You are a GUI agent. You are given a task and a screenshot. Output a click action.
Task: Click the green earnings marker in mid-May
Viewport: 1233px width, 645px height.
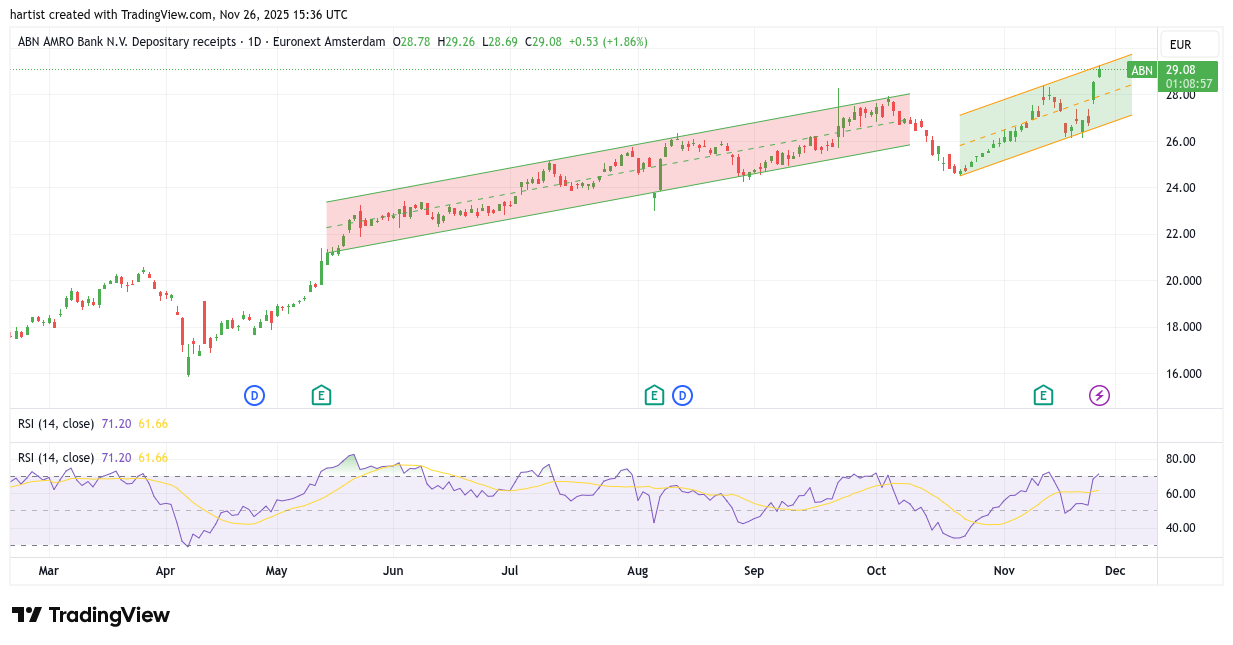coord(321,396)
